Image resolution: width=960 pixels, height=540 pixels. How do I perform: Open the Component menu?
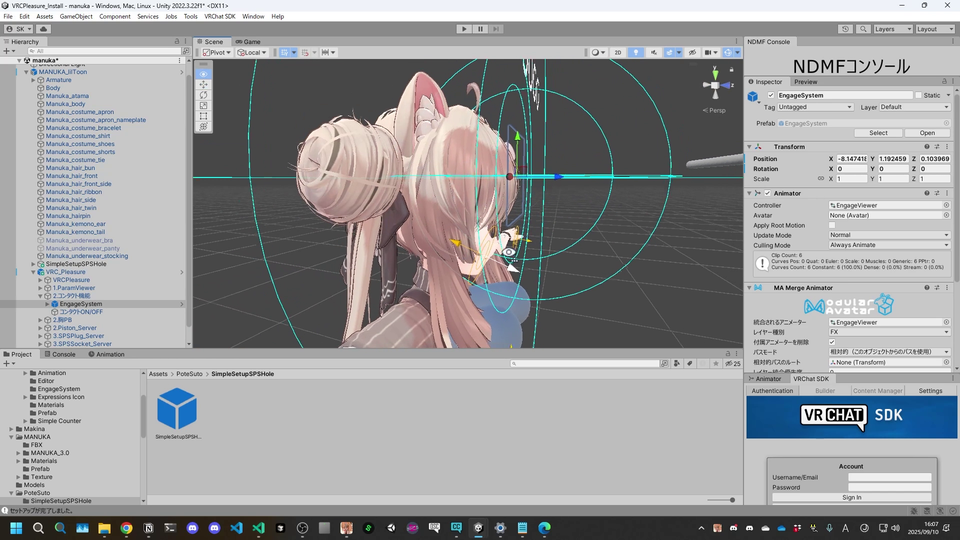[114, 17]
